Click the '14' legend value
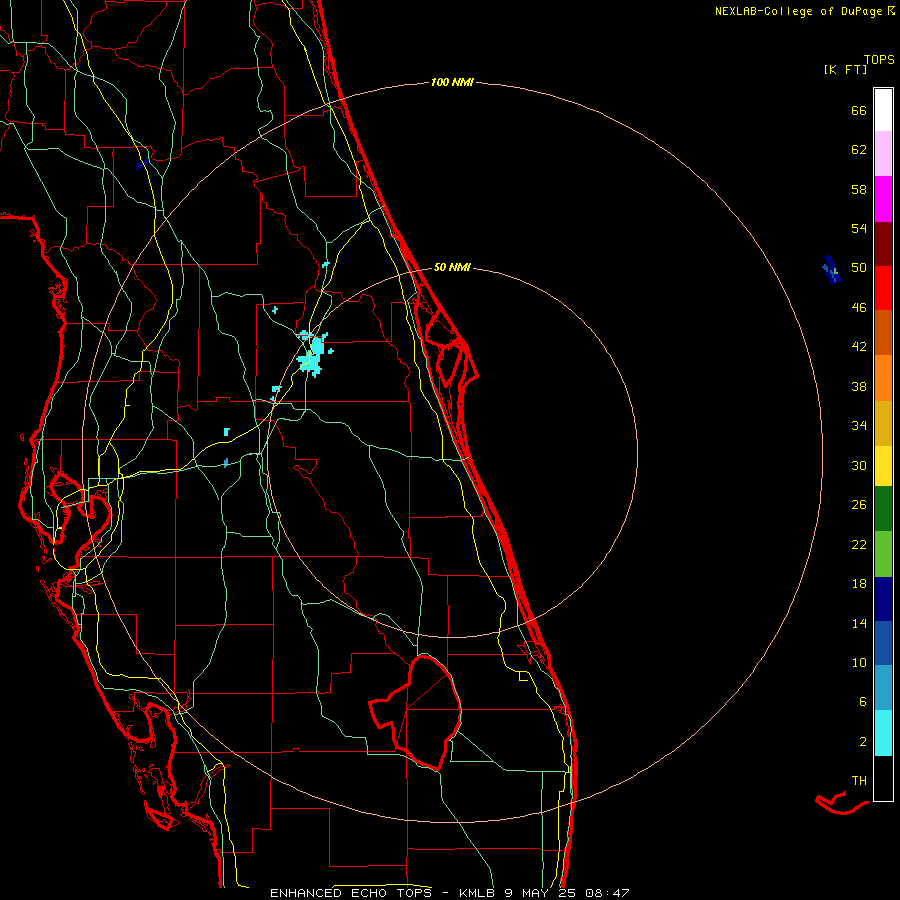This screenshot has width=900, height=900. (859, 623)
